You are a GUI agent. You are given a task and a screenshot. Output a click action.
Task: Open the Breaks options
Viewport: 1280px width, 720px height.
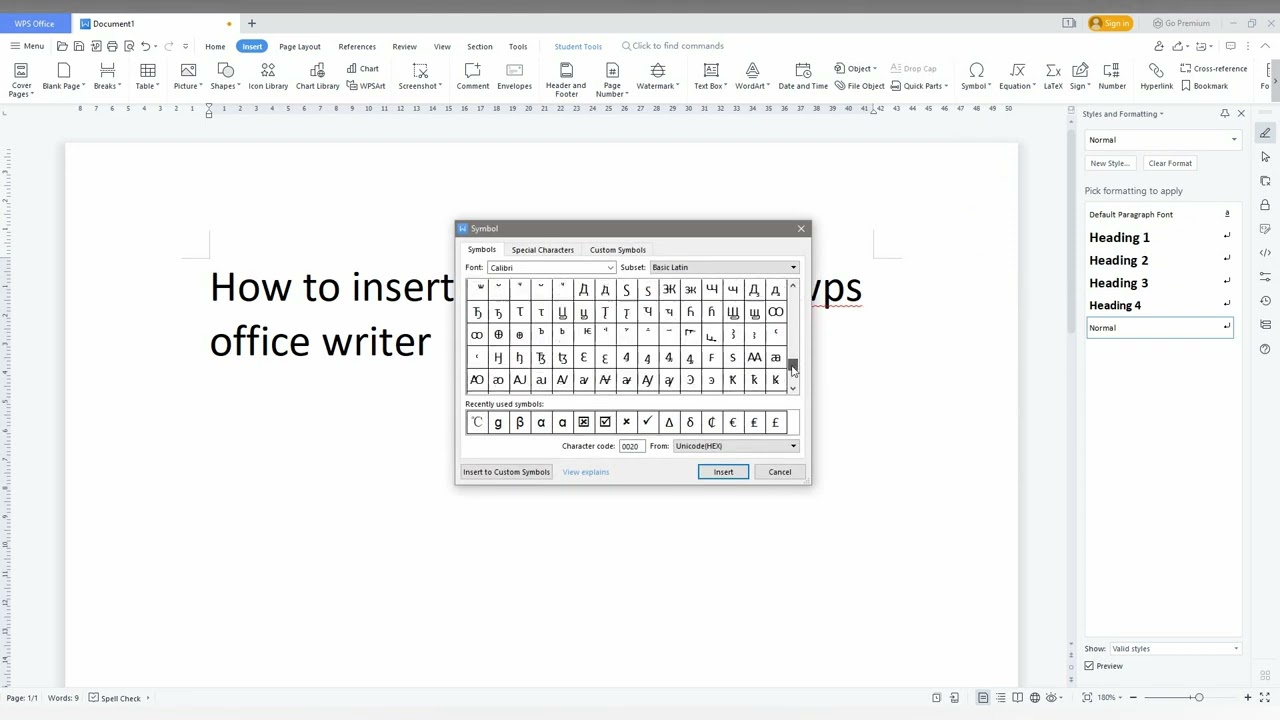107,76
